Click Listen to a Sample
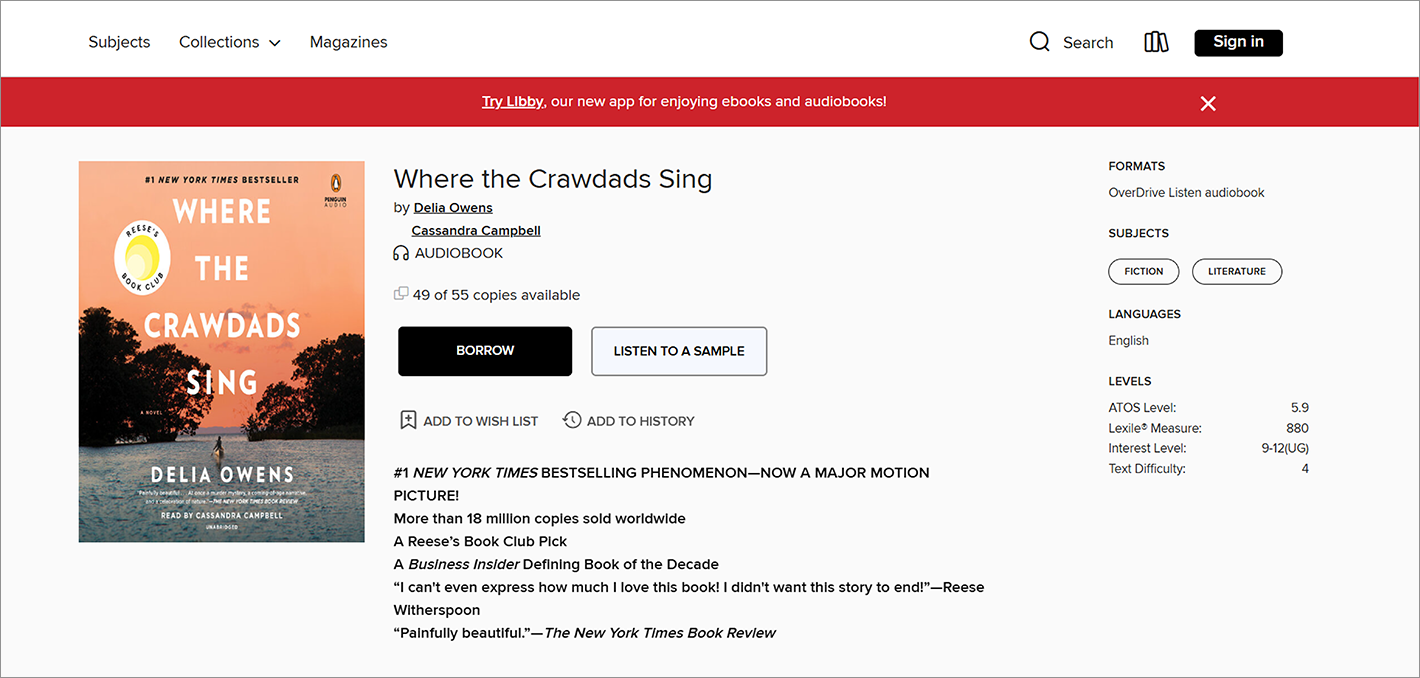Screen dimensions: 1420x678 [679, 351]
